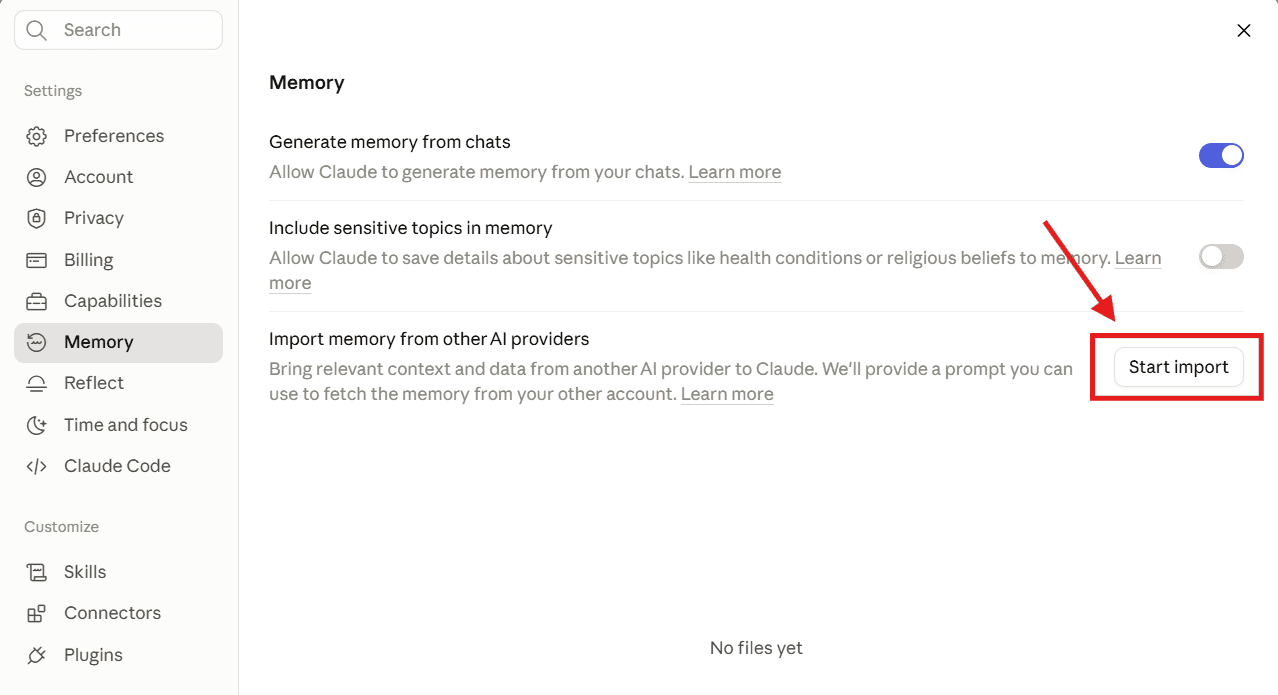Select the Time and focus moon icon
1278x695 pixels.
point(37,425)
